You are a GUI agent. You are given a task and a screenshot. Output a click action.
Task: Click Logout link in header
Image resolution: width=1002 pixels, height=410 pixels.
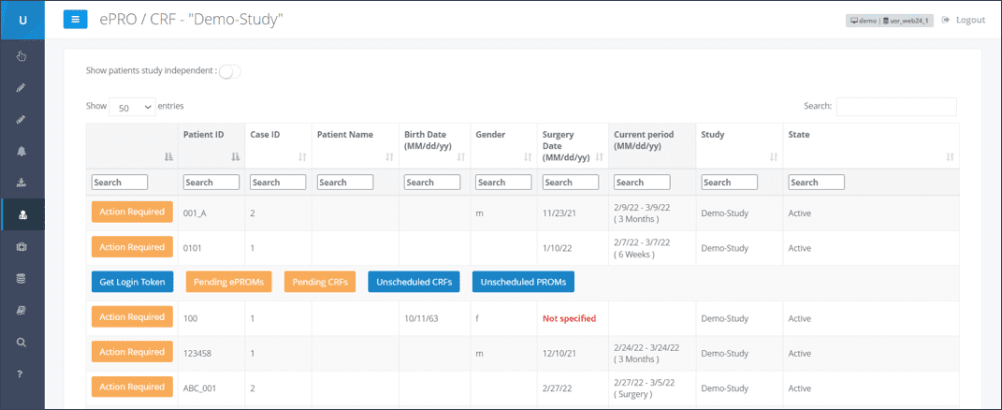point(963,20)
